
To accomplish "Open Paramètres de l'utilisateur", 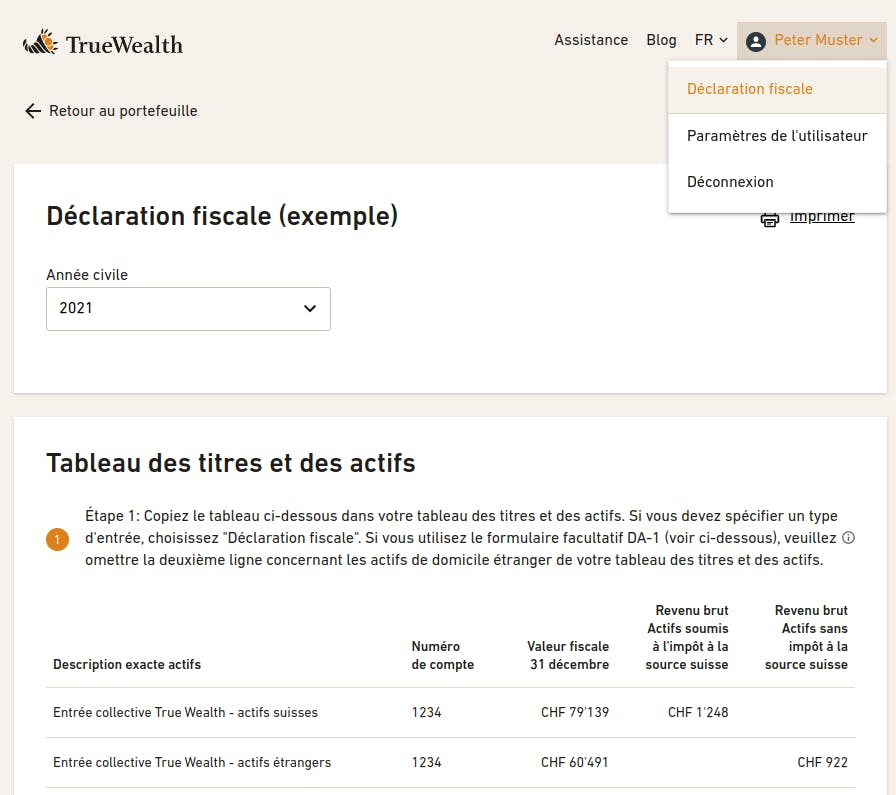I will click(x=777, y=136).
